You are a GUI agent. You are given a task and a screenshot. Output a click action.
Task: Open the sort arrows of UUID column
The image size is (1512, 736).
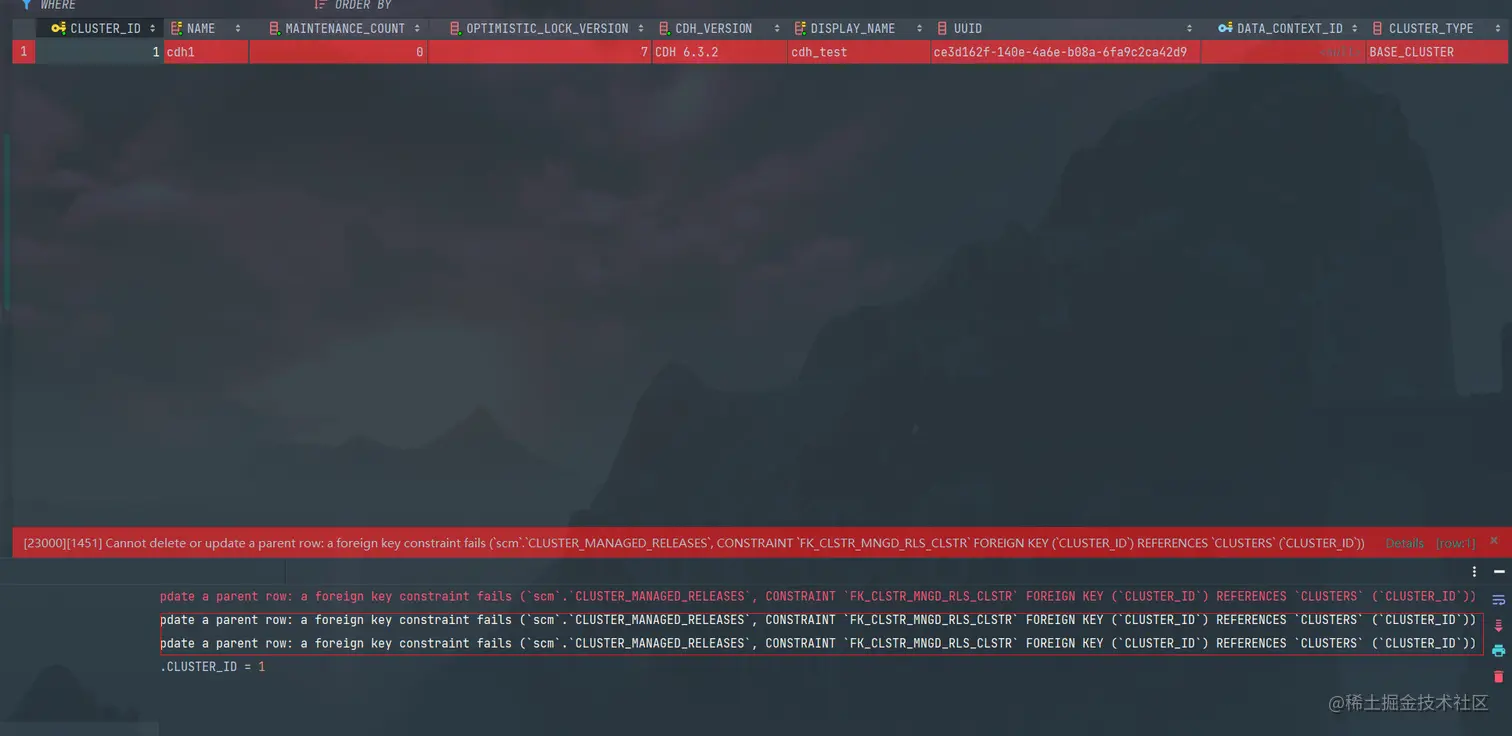click(x=1189, y=28)
